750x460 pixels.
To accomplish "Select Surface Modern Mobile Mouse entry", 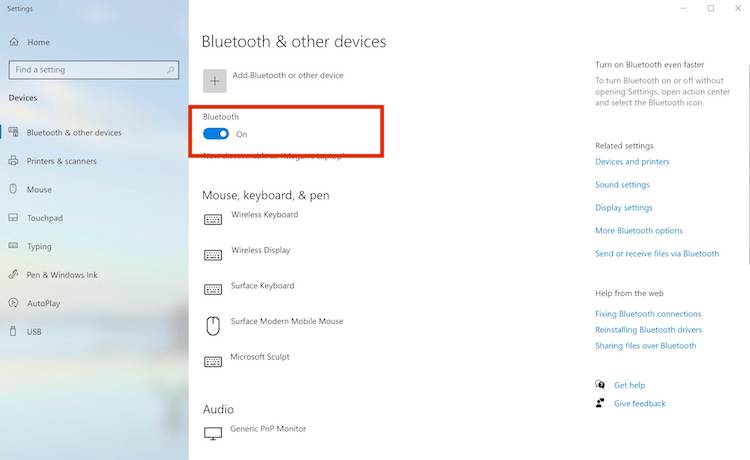I will (x=287, y=321).
